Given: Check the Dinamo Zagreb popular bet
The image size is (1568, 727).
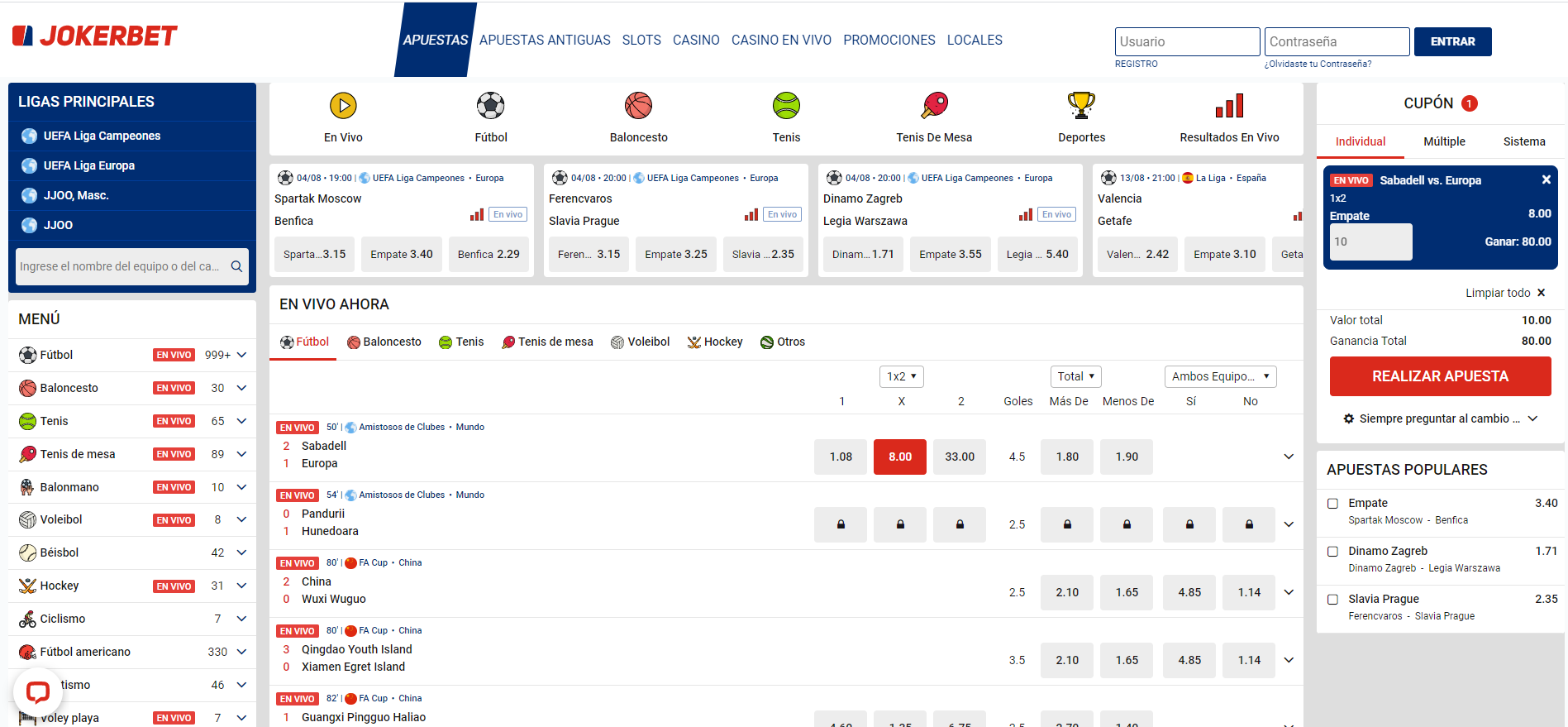Looking at the screenshot, I should [x=1332, y=552].
